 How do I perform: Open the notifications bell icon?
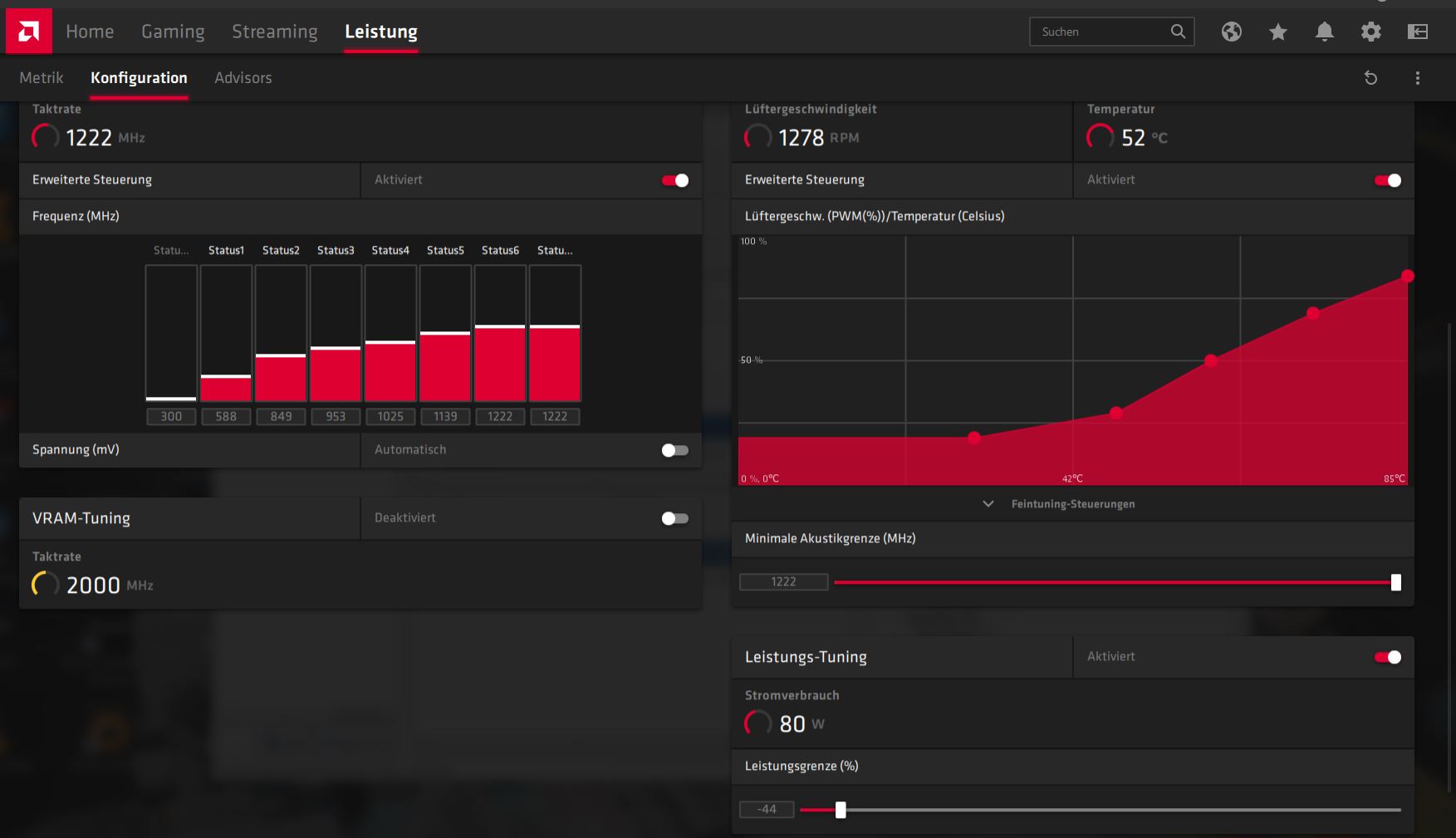[x=1325, y=32]
